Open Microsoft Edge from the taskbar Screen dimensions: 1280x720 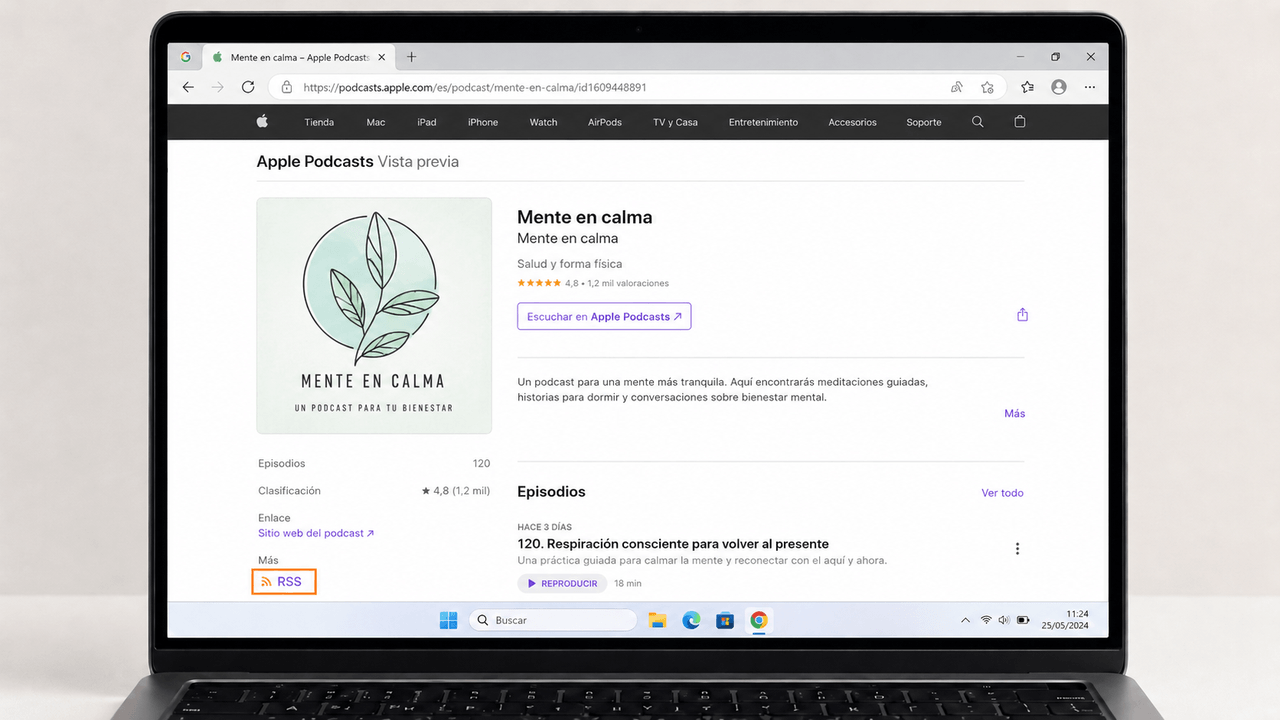(691, 620)
